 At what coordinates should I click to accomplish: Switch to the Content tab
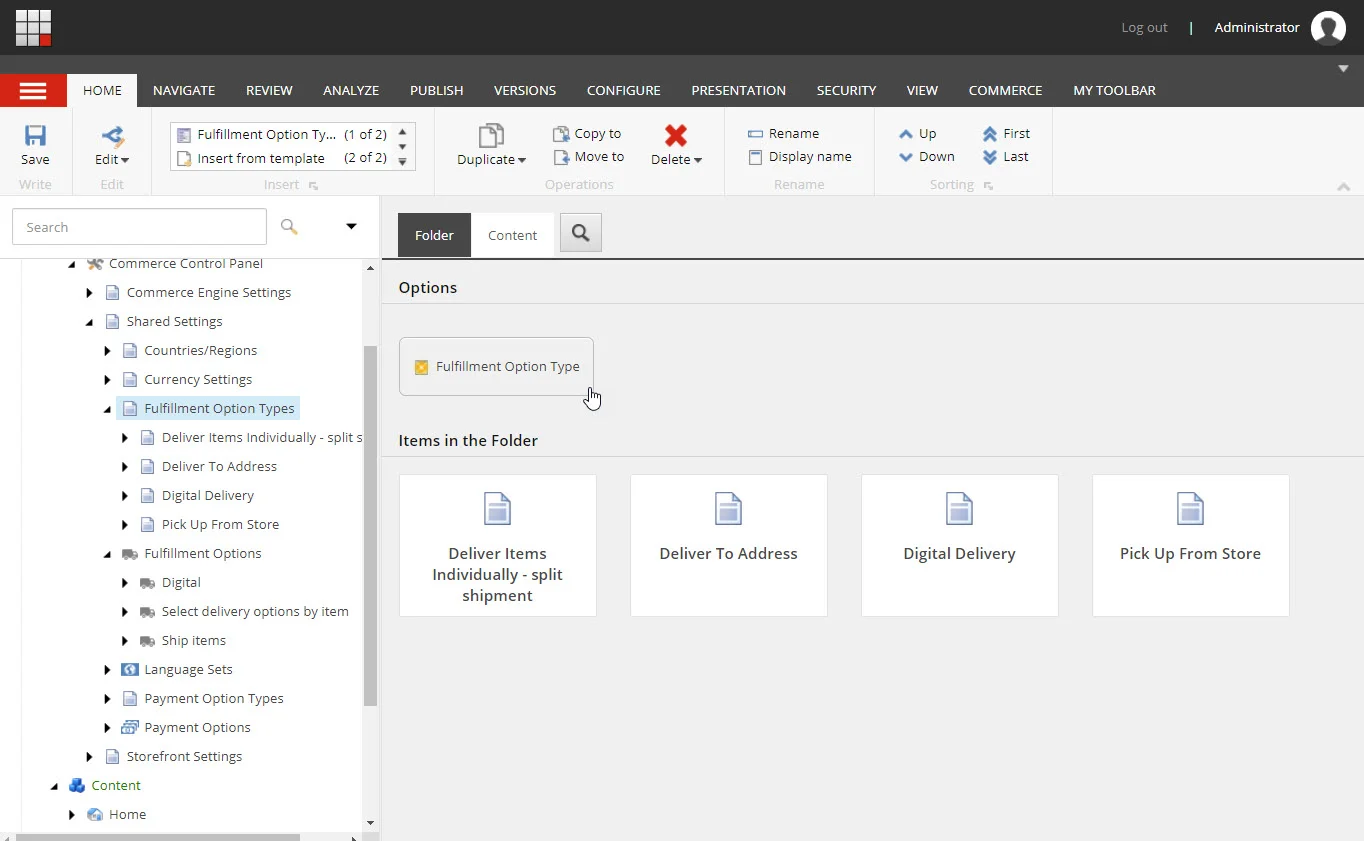tap(513, 235)
